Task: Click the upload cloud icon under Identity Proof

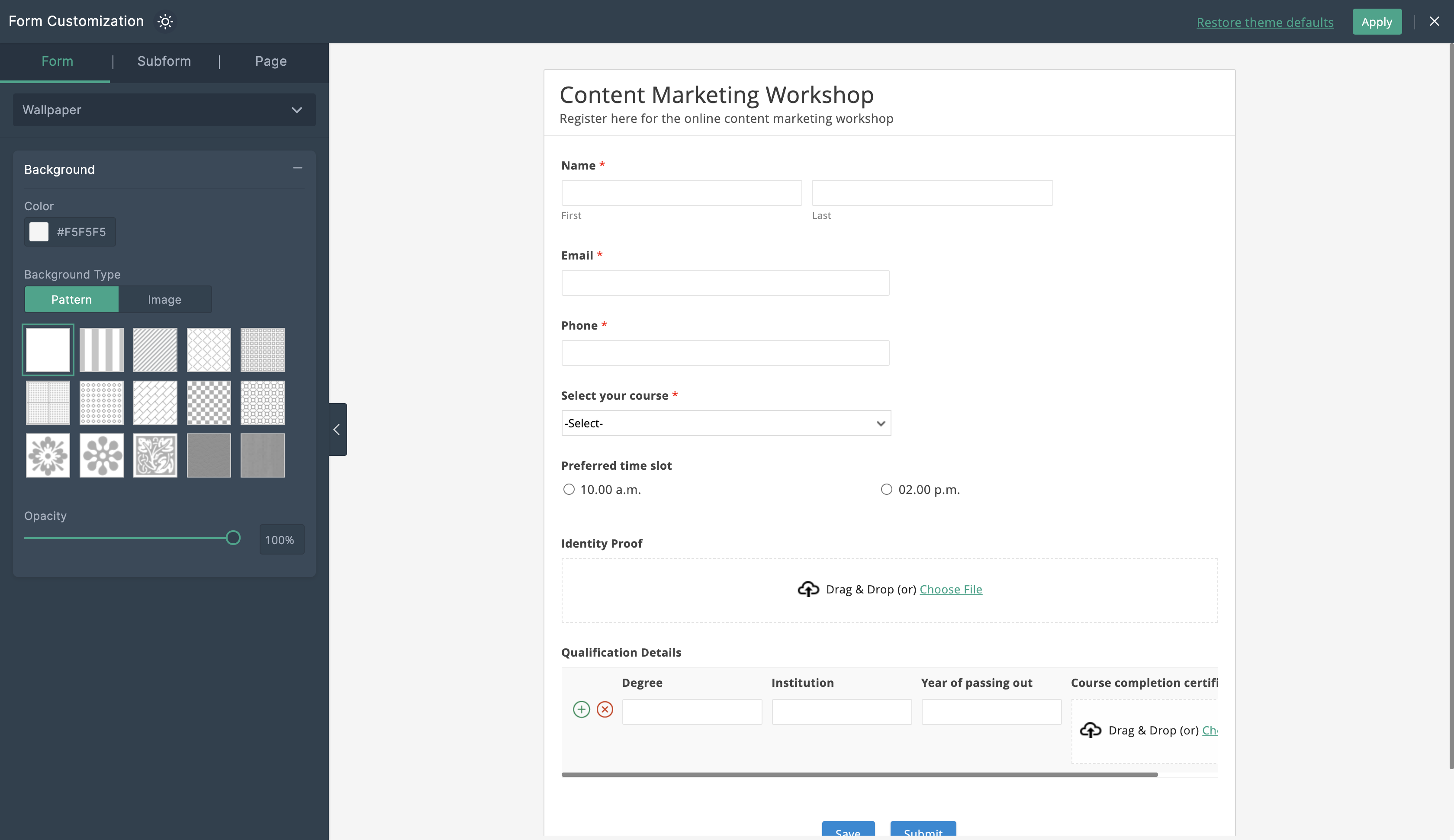Action: 808,589
